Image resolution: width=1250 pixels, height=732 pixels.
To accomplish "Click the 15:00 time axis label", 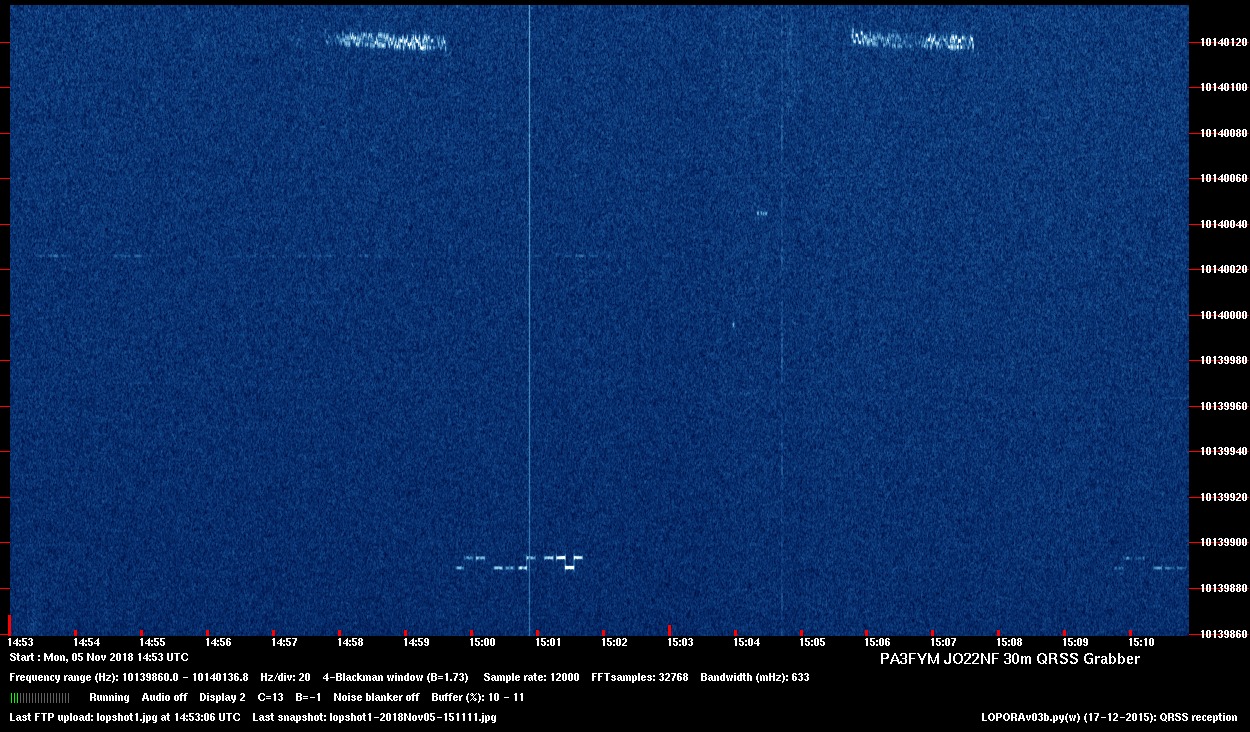I will pyautogui.click(x=482, y=642).
